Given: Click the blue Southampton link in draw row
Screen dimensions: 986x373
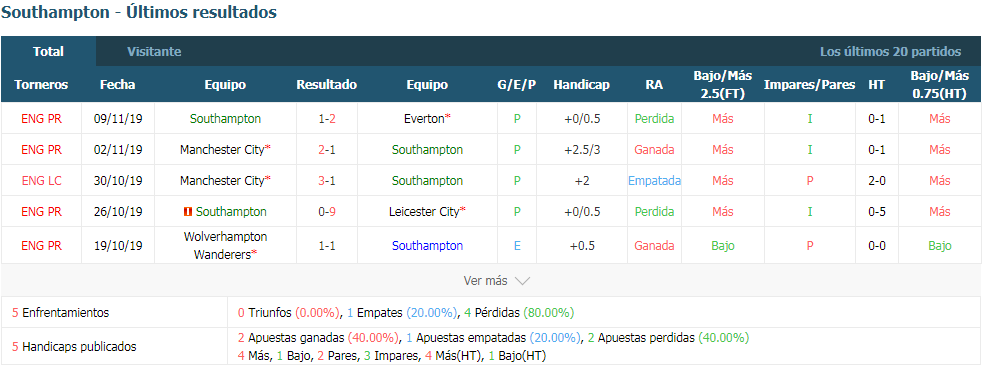Looking at the screenshot, I should click(428, 246).
